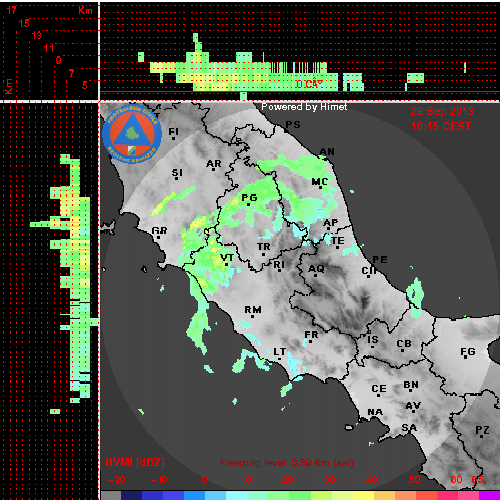The width and height of the screenshot is (500, 500).
Task: Click the LT city label
Action: 280,352
